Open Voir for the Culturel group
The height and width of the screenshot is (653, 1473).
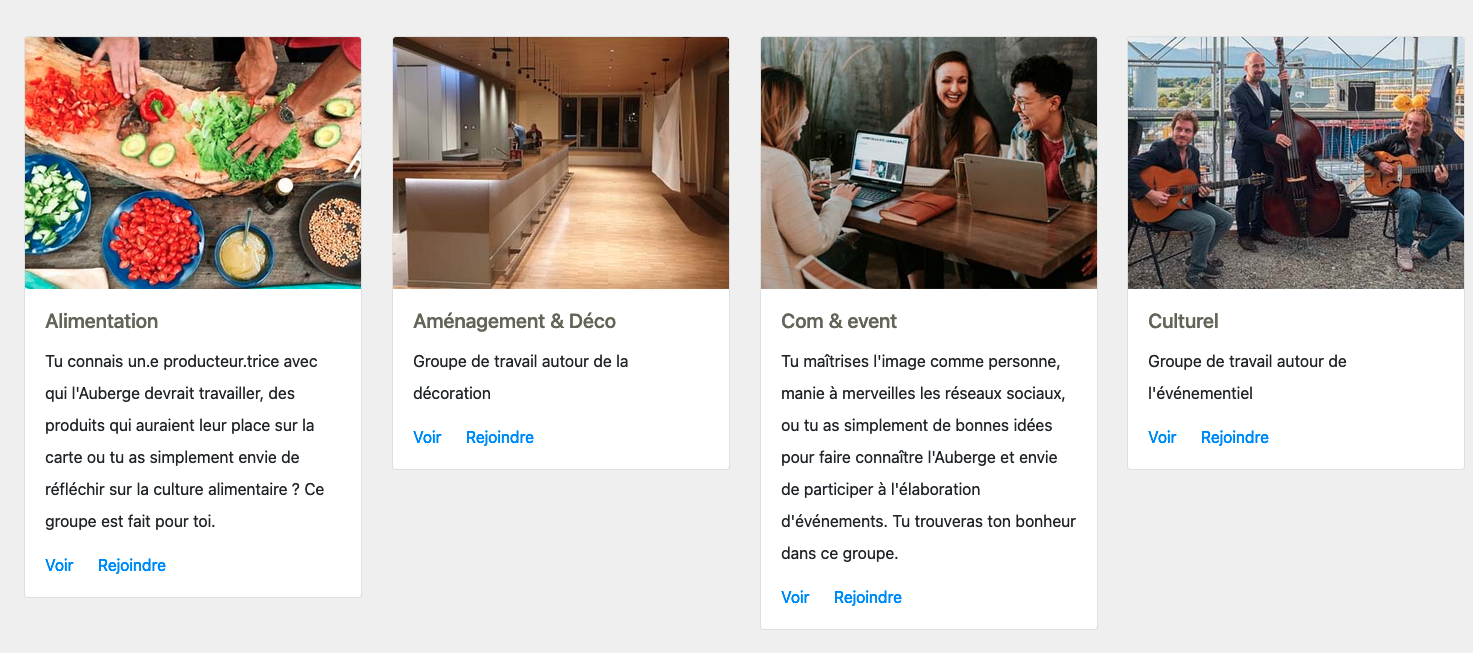tap(1162, 437)
